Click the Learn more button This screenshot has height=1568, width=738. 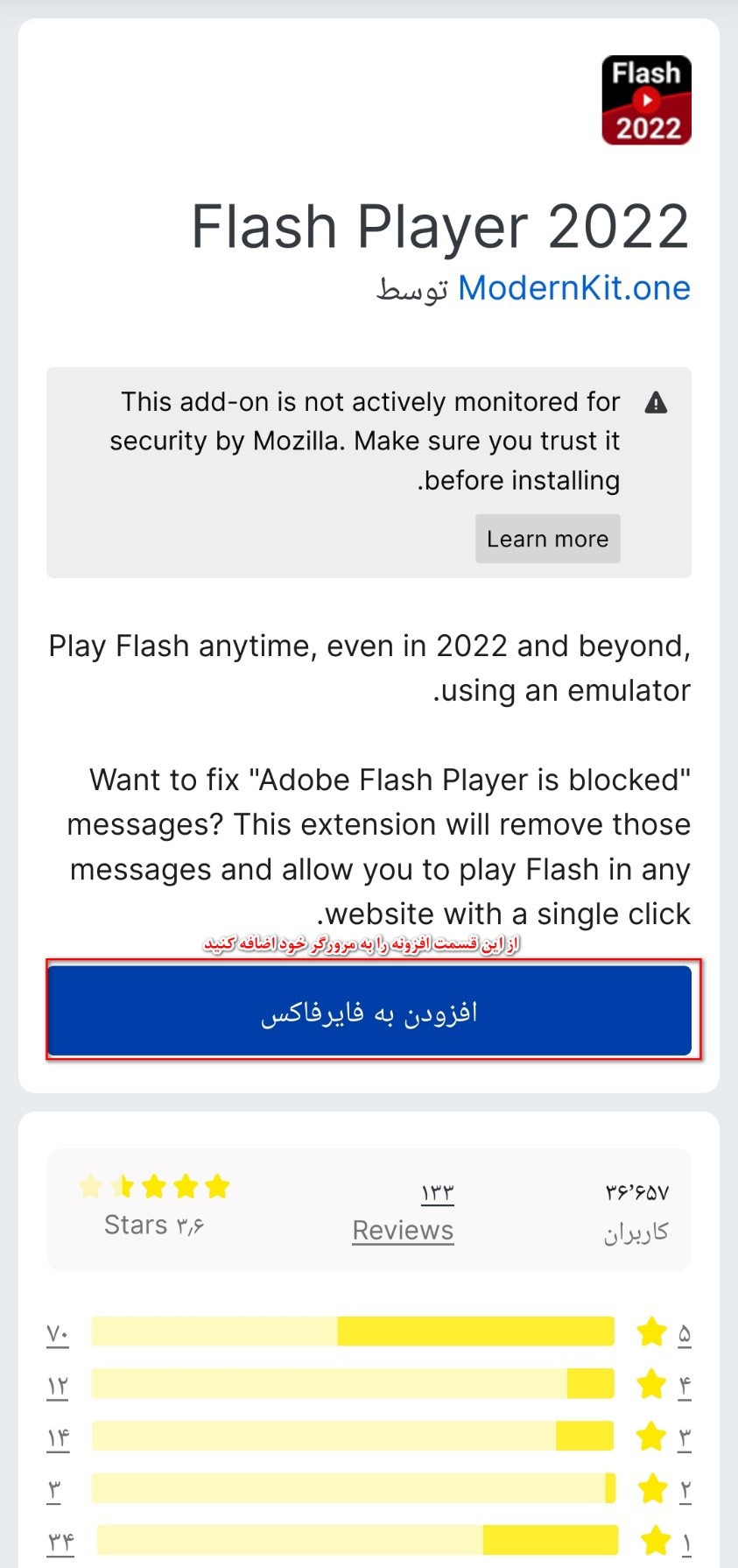[548, 539]
